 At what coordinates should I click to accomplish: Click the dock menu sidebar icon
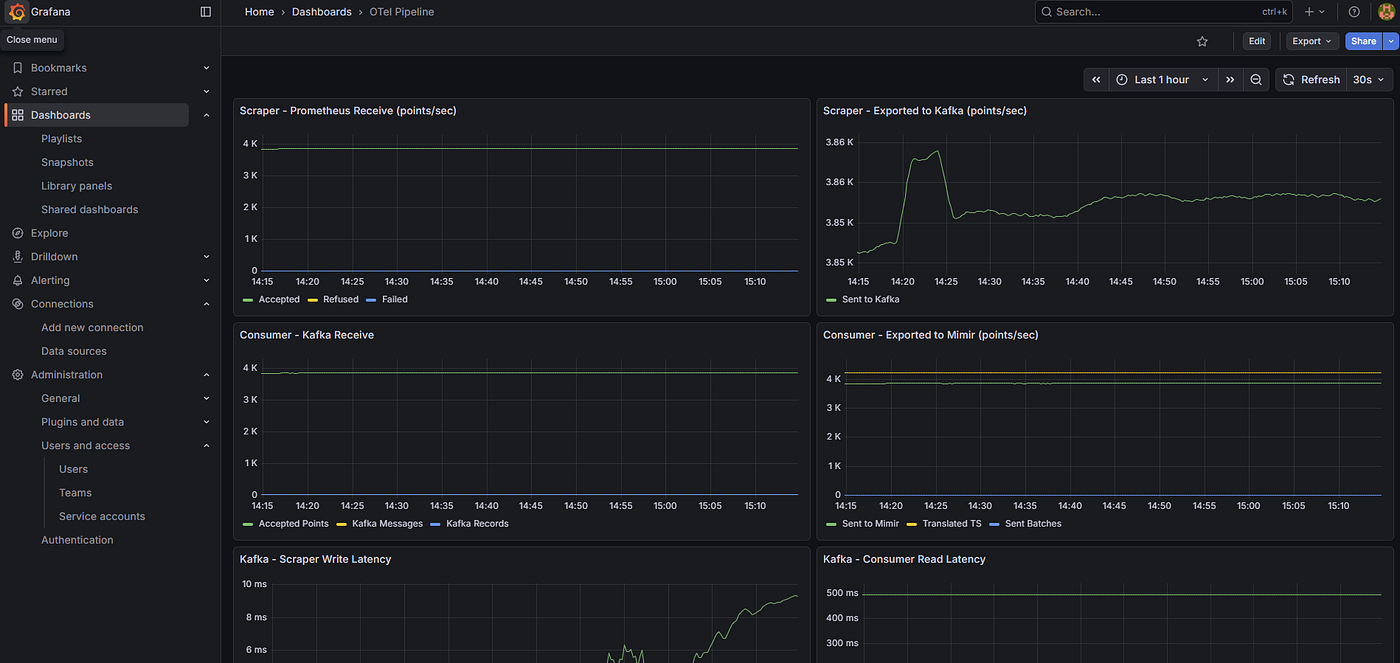[x=206, y=12]
